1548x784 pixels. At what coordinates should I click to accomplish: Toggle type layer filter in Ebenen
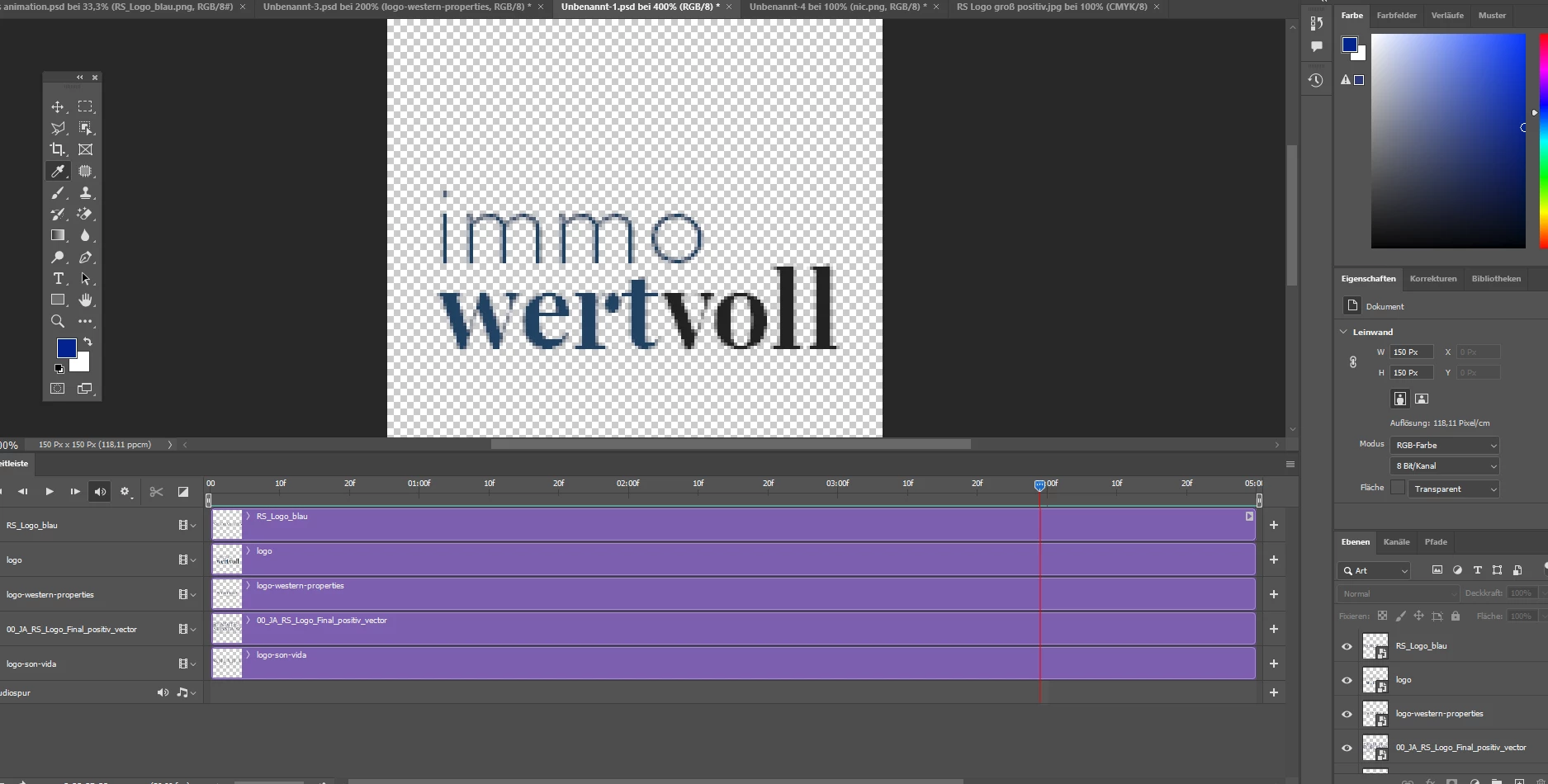(x=1477, y=570)
